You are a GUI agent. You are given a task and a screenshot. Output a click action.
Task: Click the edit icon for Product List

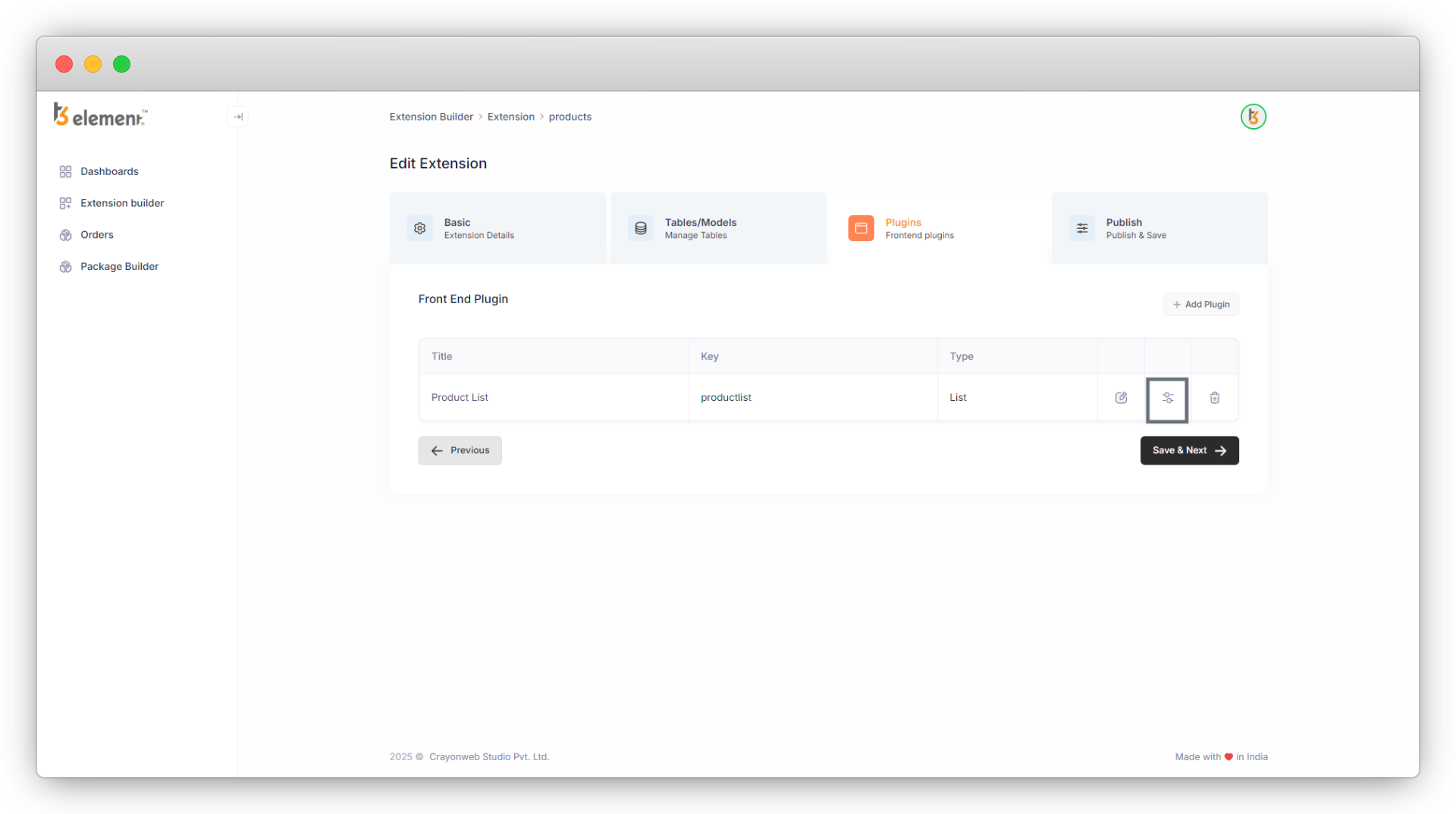1121,398
